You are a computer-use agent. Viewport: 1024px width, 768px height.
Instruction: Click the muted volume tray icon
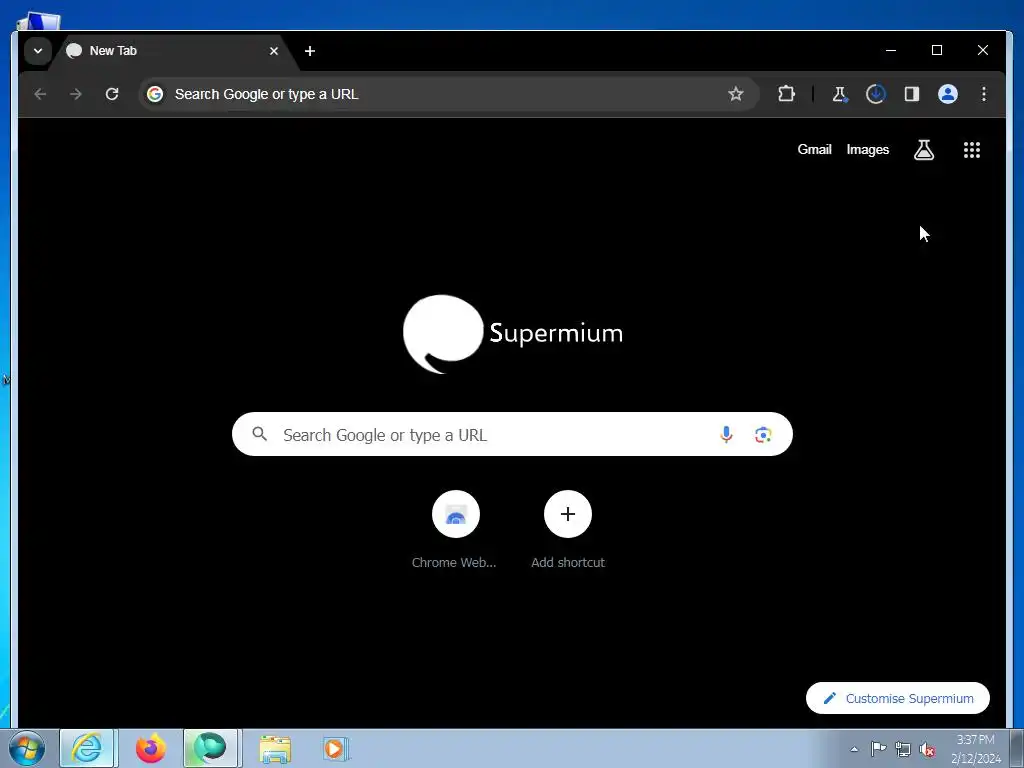click(926, 749)
